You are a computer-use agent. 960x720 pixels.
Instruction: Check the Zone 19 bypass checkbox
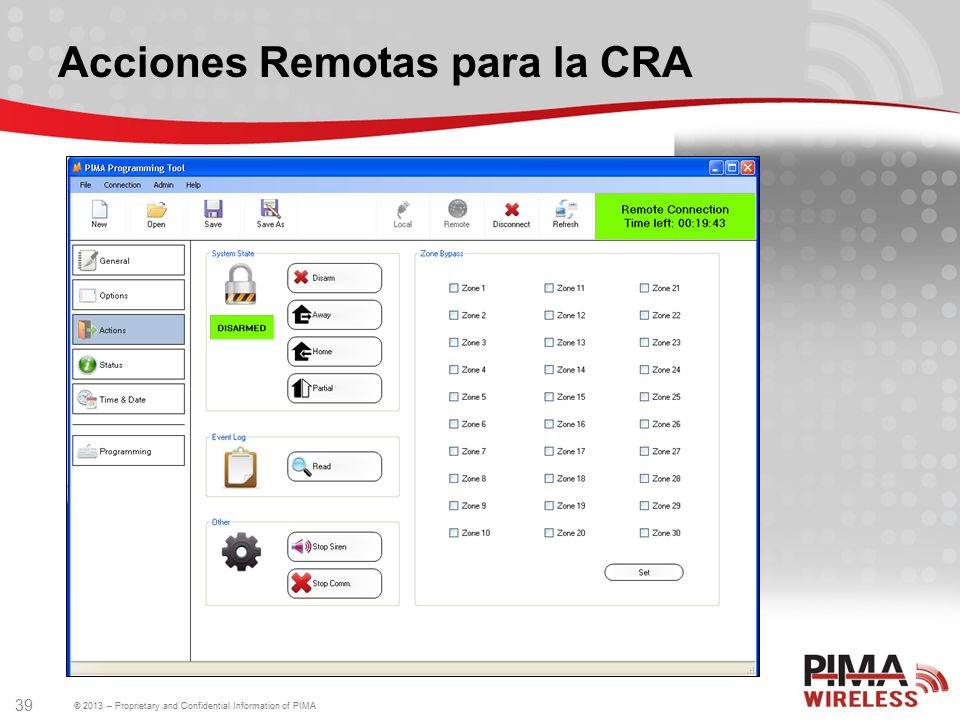tap(549, 506)
